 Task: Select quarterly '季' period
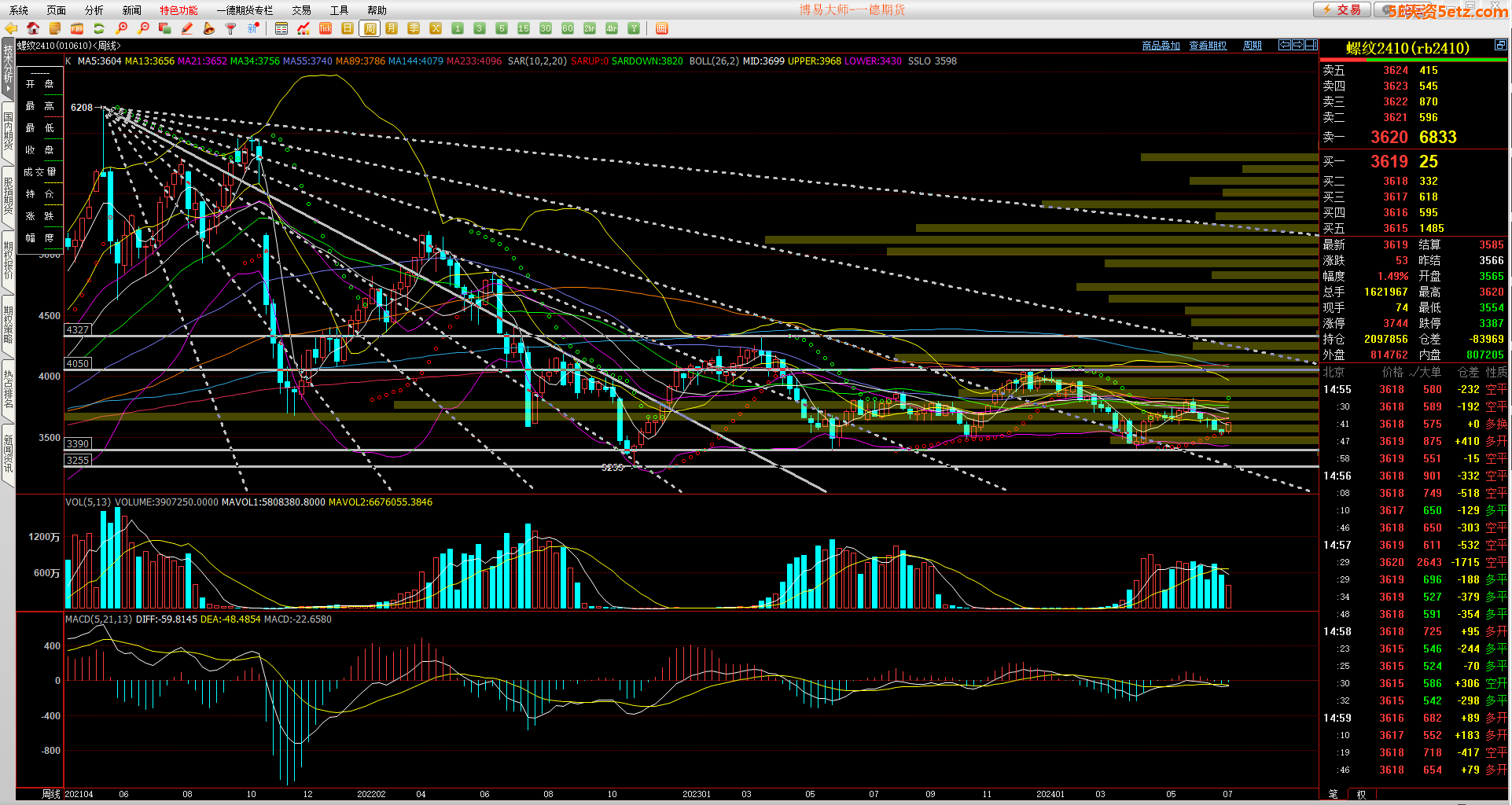[414, 28]
